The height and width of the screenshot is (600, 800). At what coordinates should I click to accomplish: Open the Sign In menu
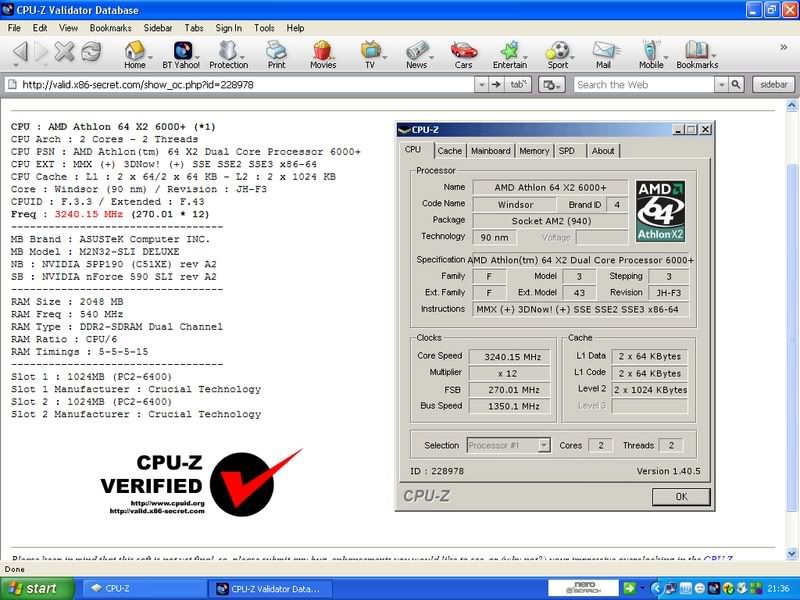point(229,28)
